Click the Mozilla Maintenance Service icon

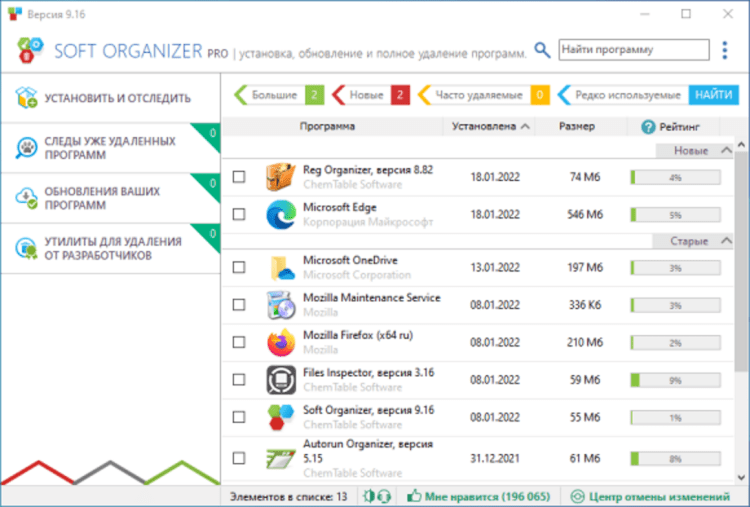(281, 305)
